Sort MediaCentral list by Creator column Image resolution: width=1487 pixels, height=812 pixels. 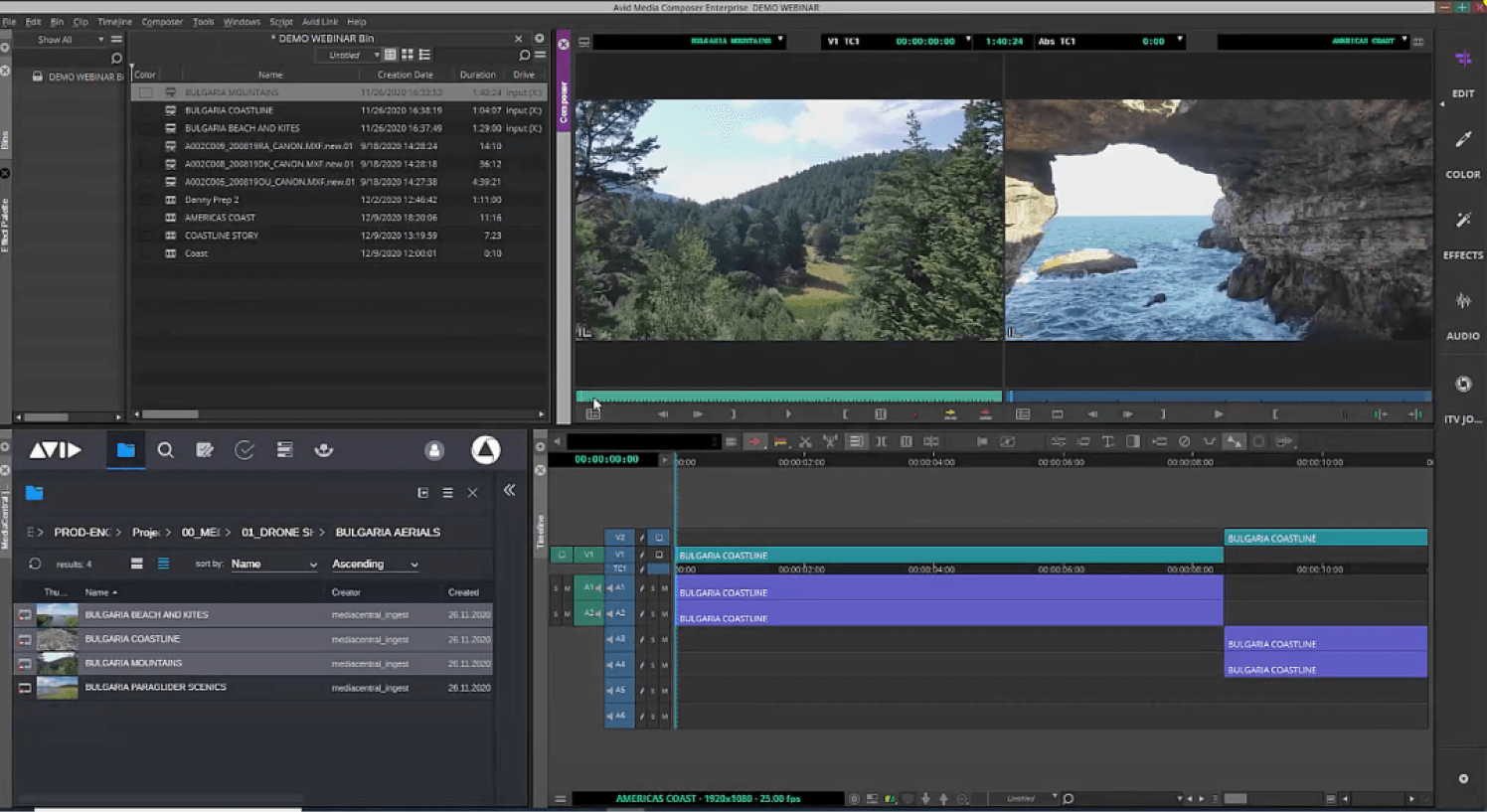[346, 592]
